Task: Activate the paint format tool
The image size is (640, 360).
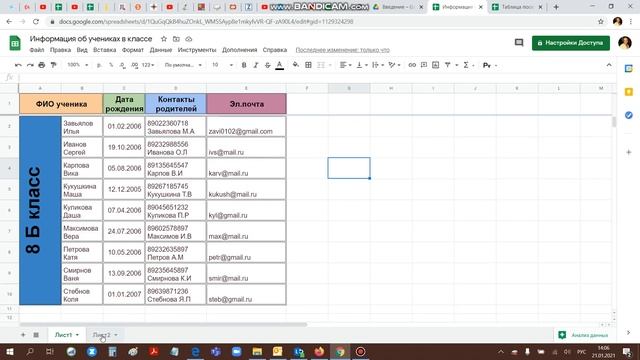Action: point(53,65)
